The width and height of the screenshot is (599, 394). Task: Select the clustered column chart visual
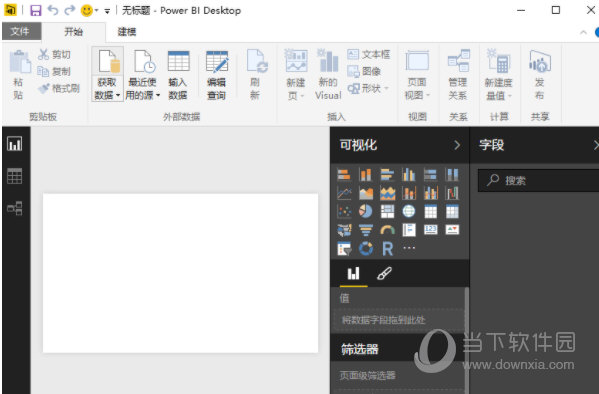409,175
